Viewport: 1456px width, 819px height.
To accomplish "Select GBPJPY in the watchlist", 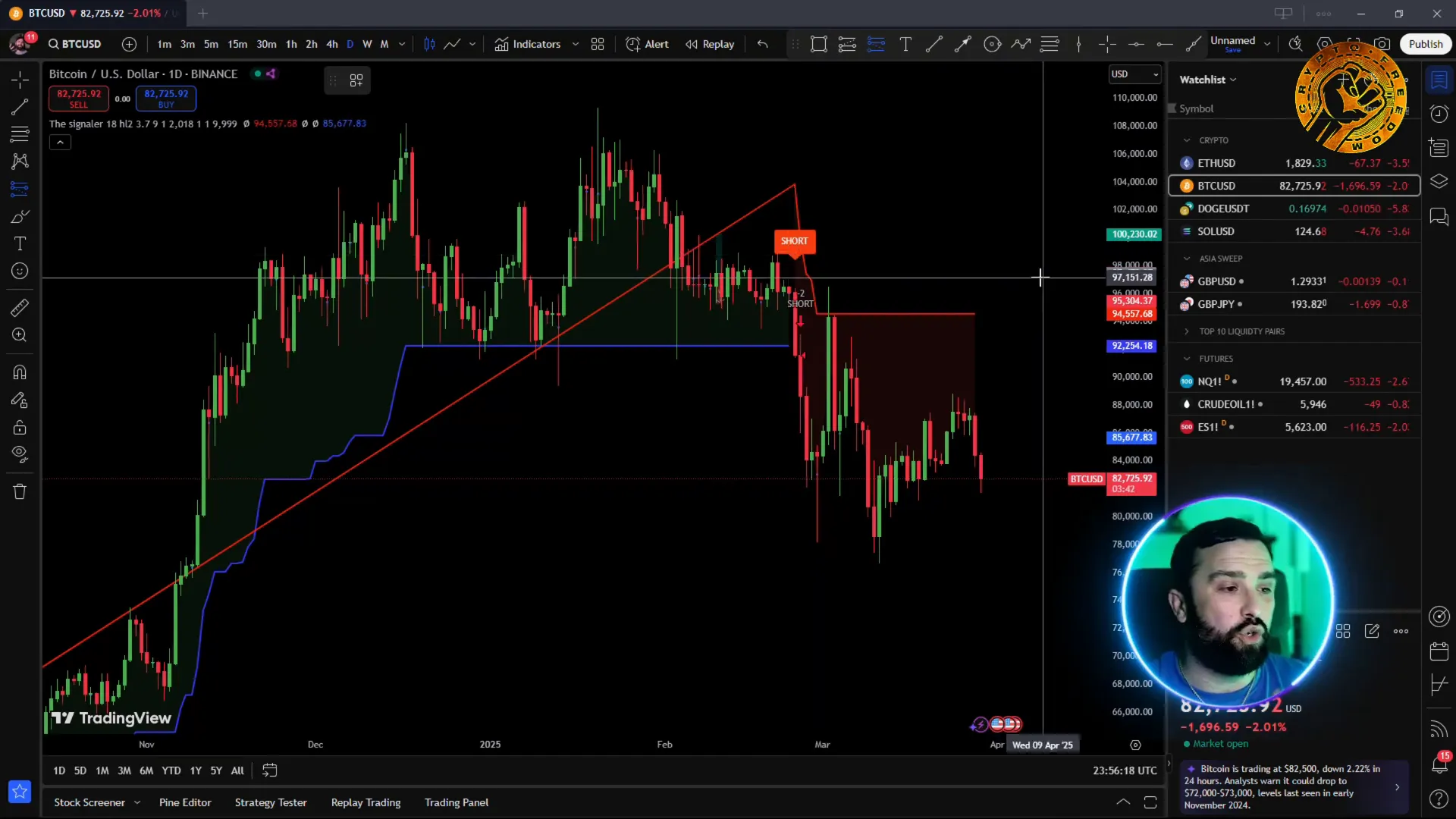I will coord(1294,304).
